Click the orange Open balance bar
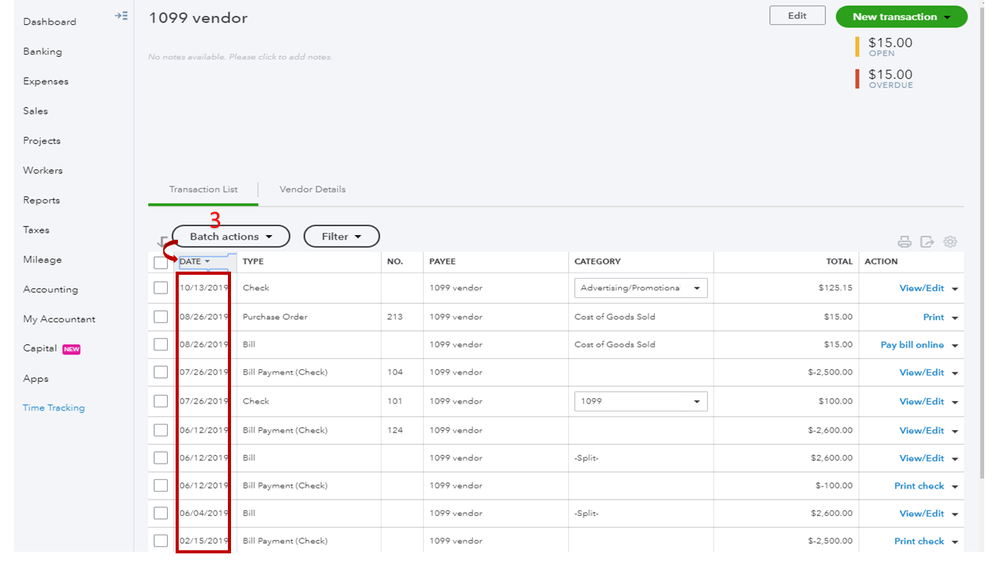This screenshot has height=562, width=999. pos(857,46)
